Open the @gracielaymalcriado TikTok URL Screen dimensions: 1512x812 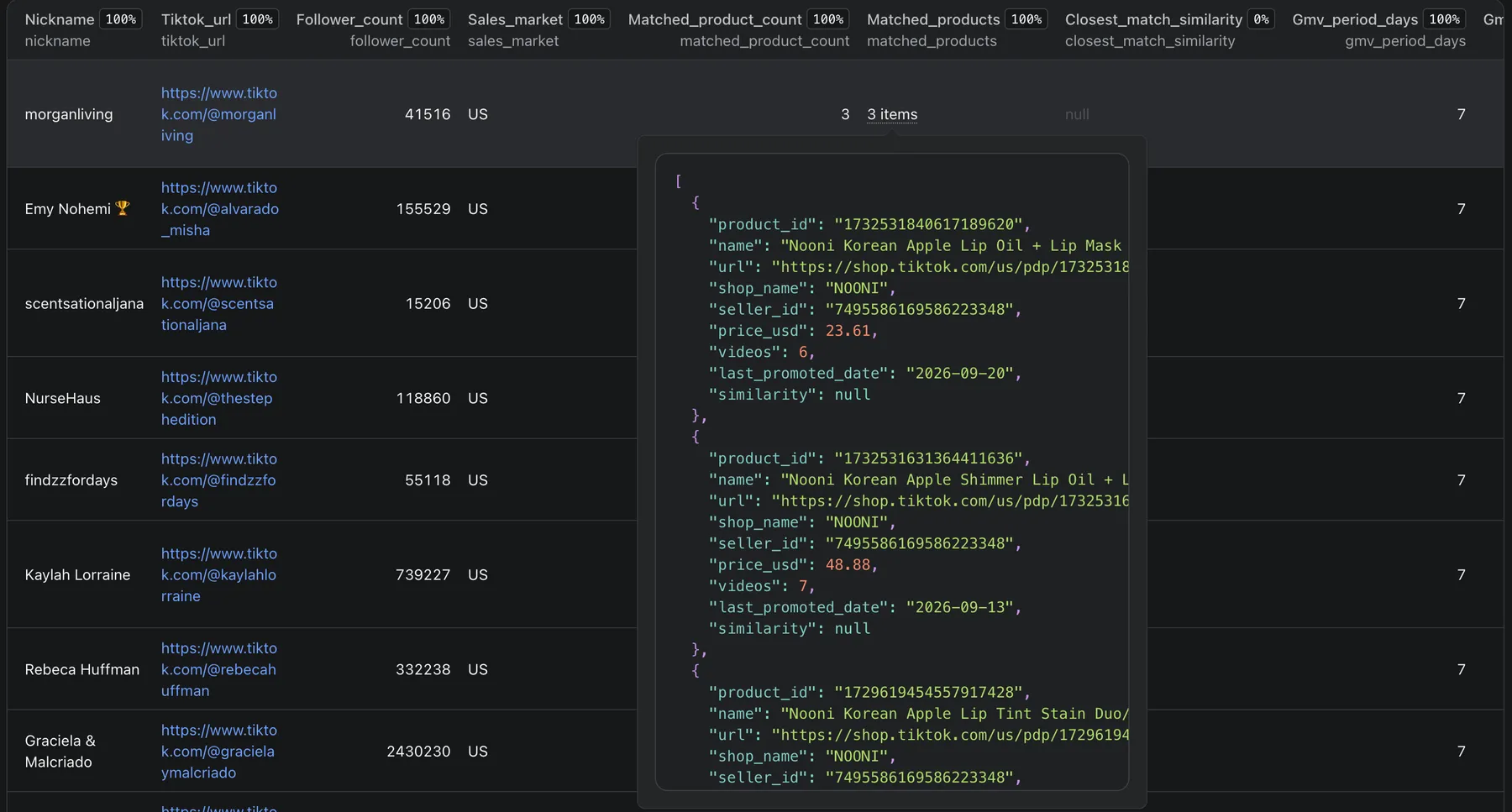coord(219,752)
